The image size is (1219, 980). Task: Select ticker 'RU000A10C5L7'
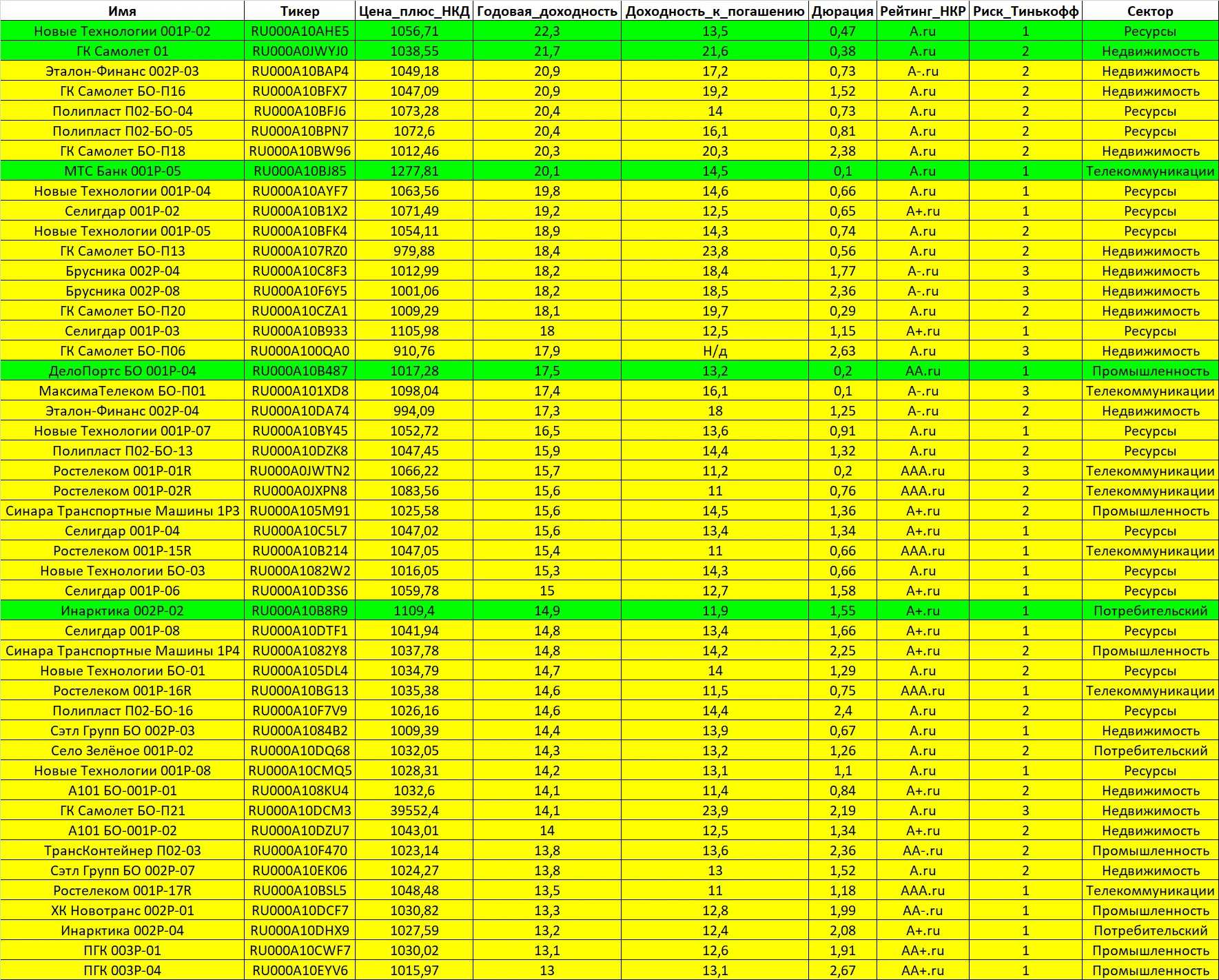[x=300, y=531]
